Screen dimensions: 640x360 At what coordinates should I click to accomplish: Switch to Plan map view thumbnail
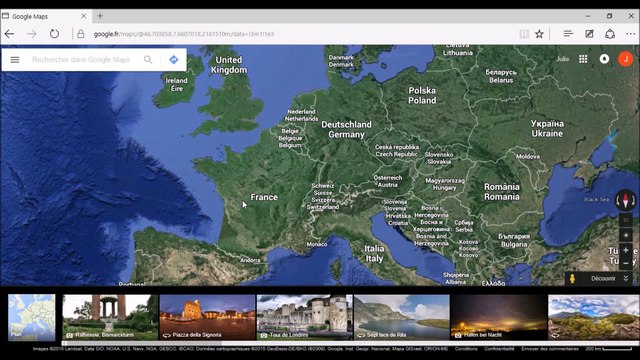coord(32,317)
